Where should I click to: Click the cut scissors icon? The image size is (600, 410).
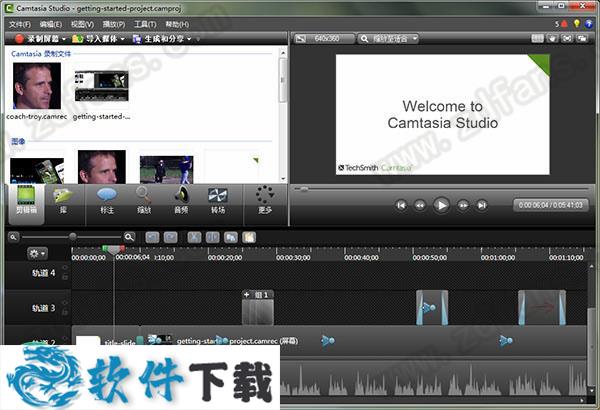coord(194,237)
